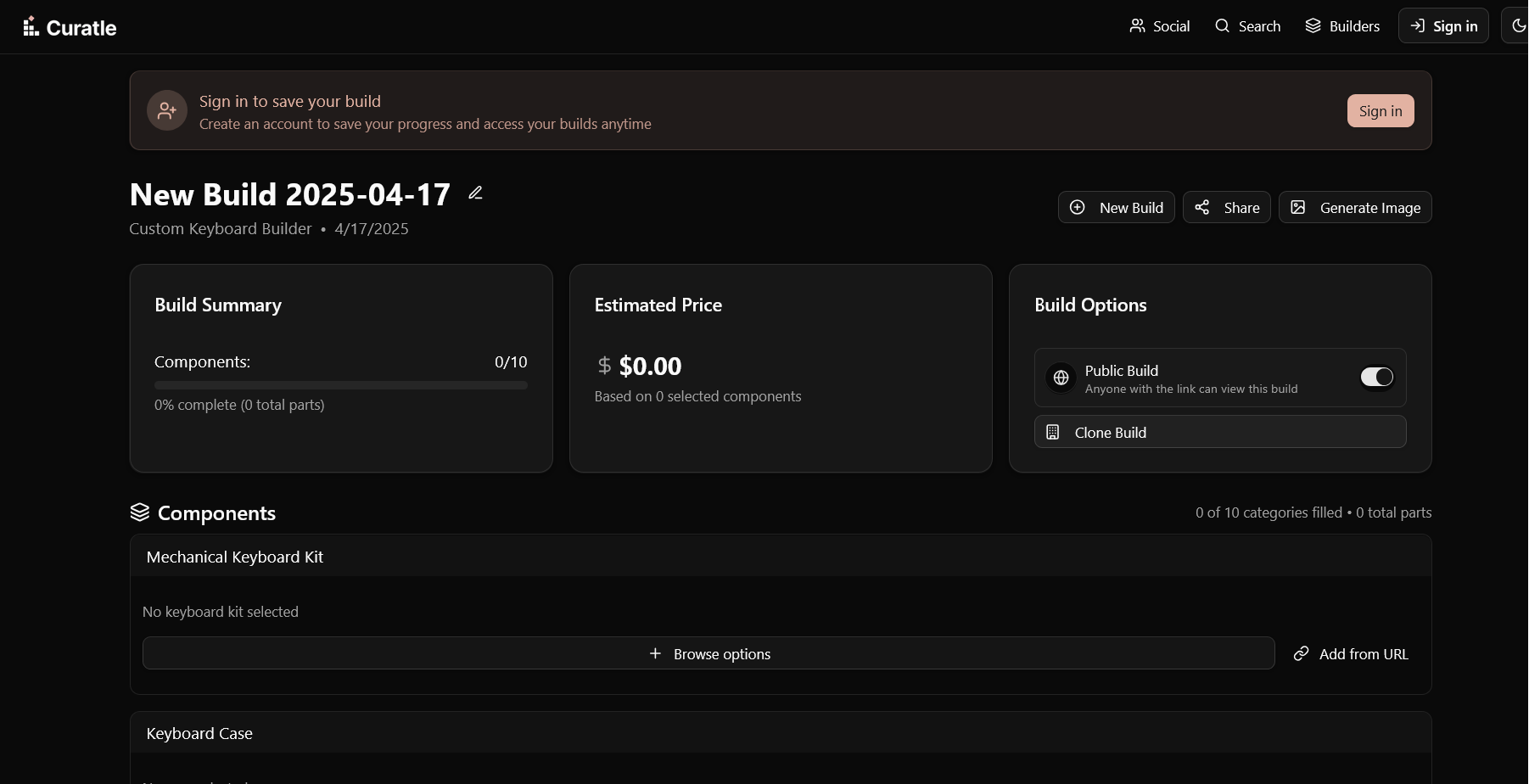The width and height of the screenshot is (1529, 784).
Task: Disable the Public Build toggle
Action: pyautogui.click(x=1376, y=377)
